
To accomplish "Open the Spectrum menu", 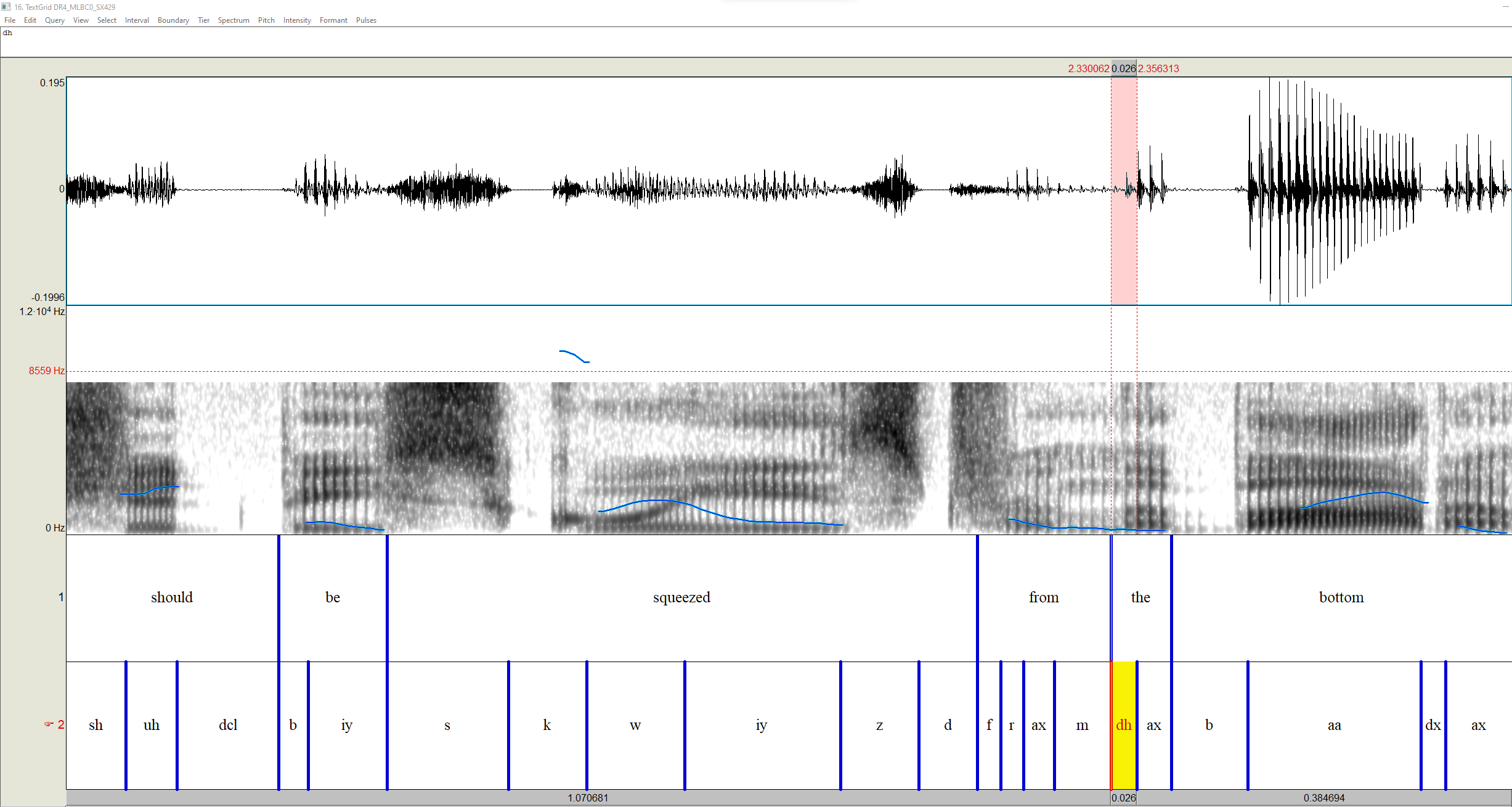I will point(234,20).
